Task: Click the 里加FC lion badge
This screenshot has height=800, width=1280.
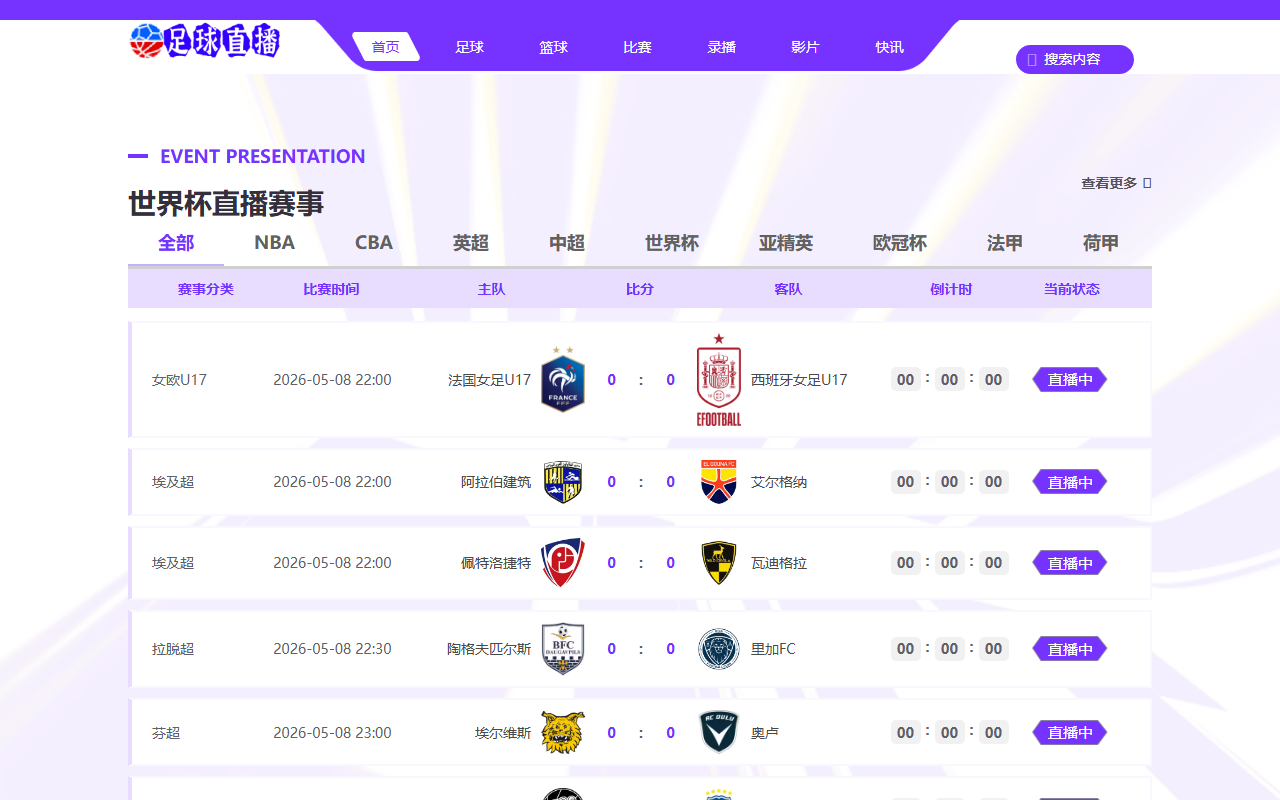Action: 719,649
